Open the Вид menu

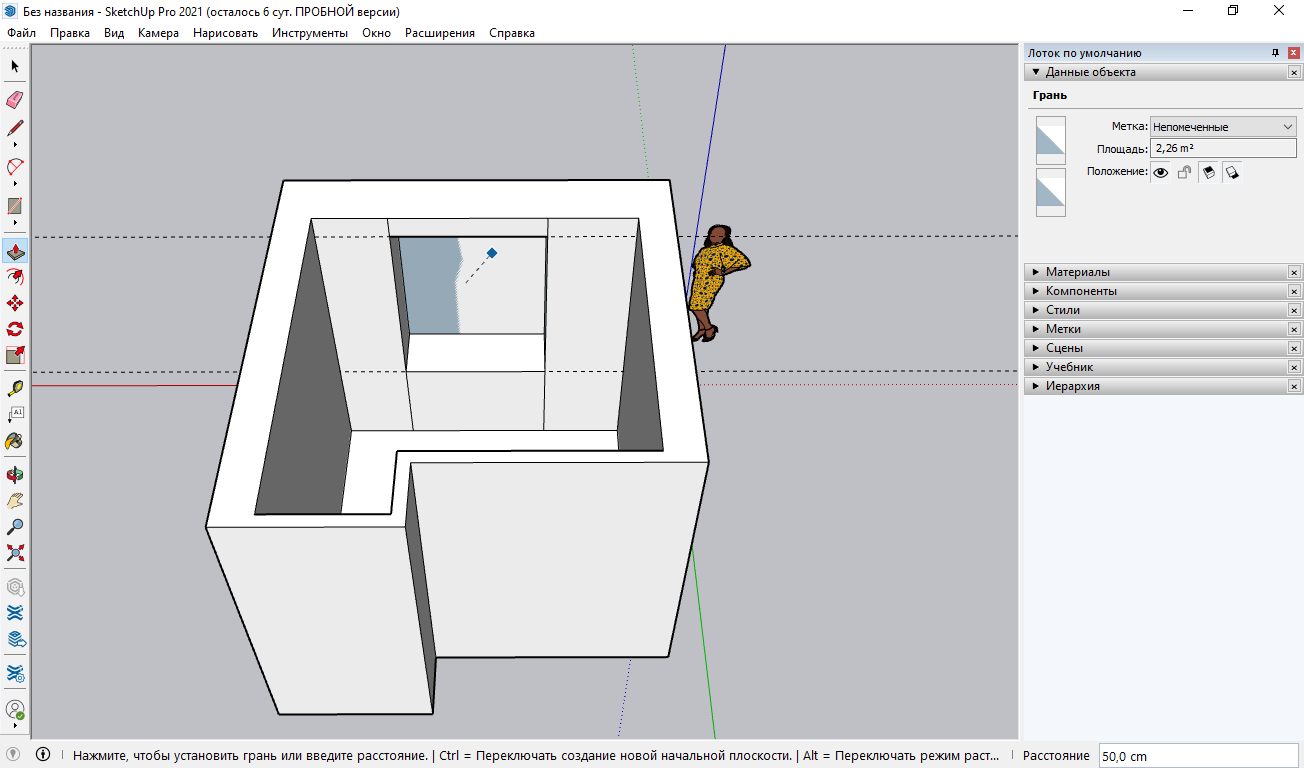click(114, 33)
